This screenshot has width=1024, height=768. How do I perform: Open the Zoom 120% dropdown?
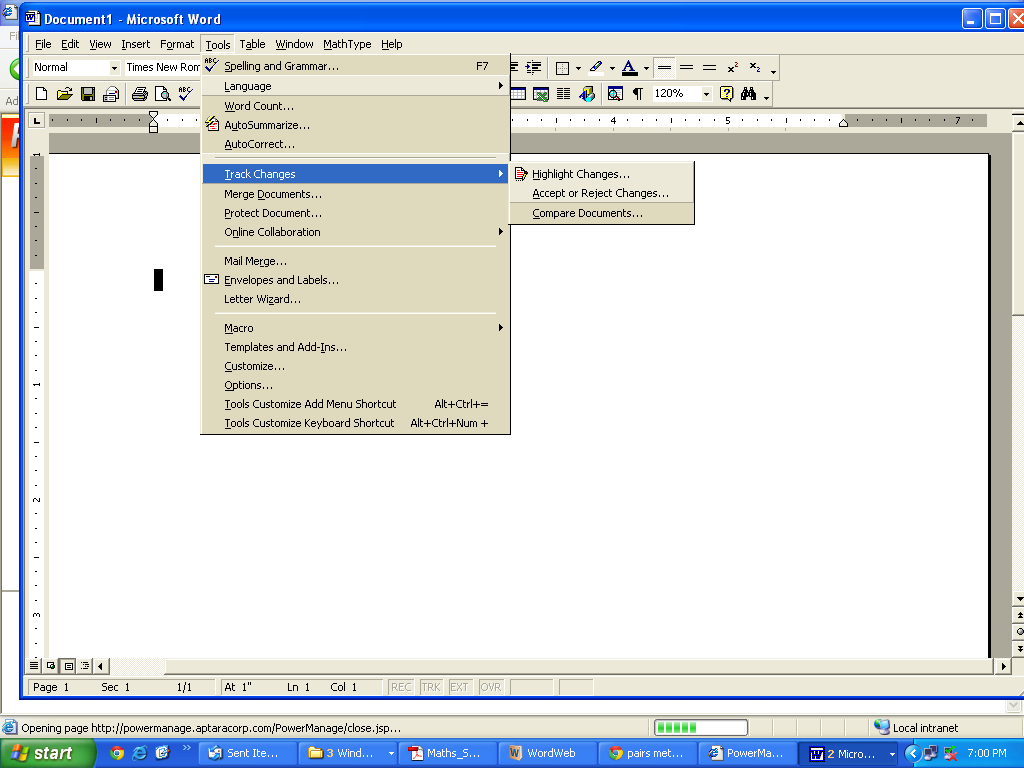click(706, 94)
